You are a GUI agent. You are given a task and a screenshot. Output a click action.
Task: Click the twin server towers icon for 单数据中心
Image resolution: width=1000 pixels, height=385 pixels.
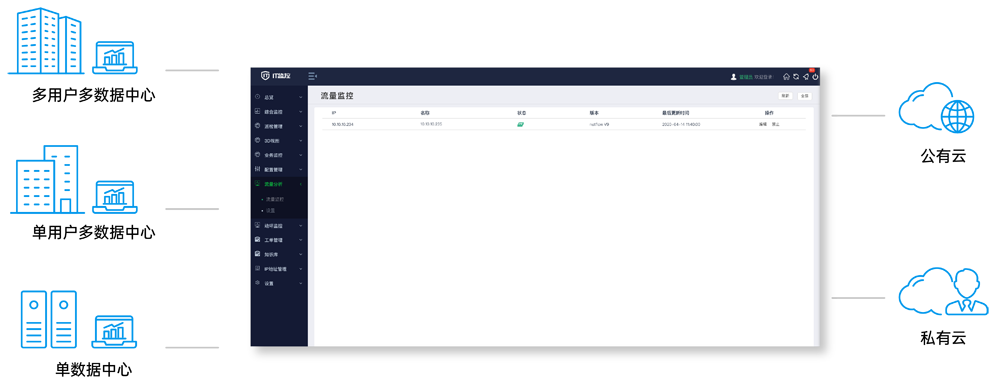(48, 319)
